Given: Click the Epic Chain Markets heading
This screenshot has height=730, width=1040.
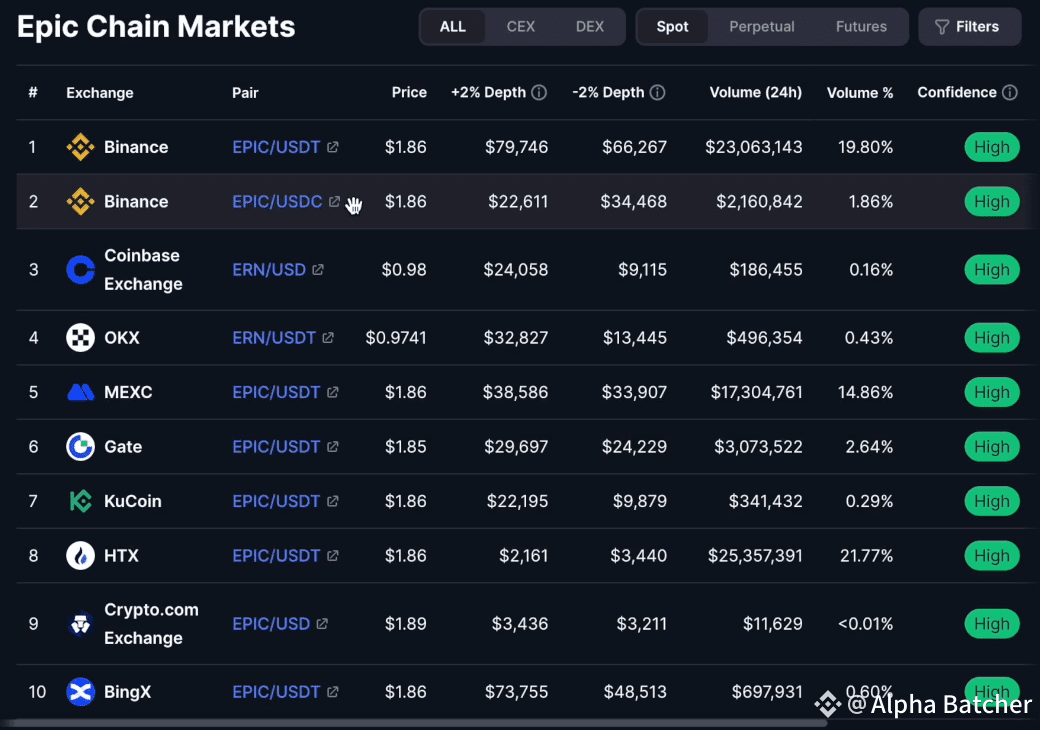Looking at the screenshot, I should click(x=156, y=27).
